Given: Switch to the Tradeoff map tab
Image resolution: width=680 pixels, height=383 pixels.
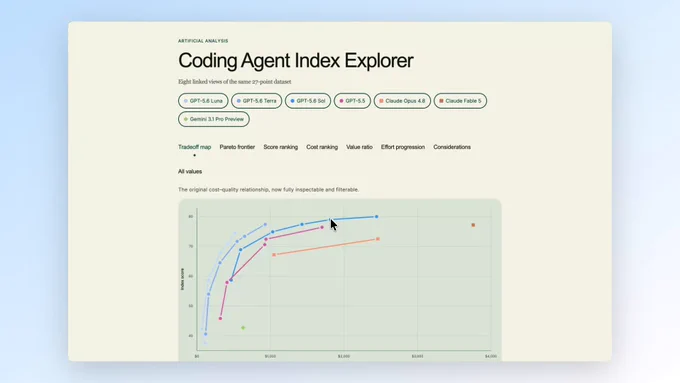Looking at the screenshot, I should tap(194, 147).
